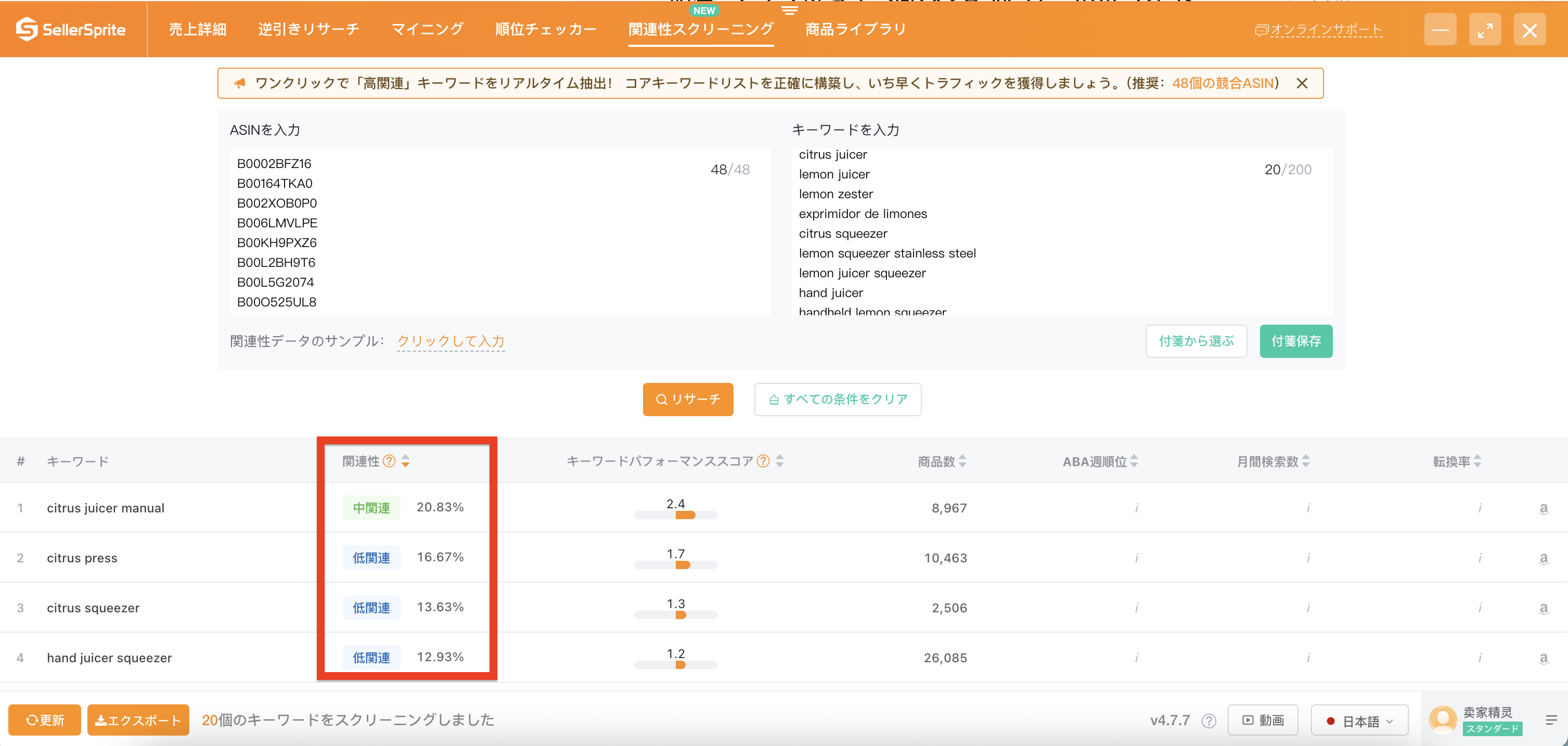The image size is (1568, 746).
Task: Switch to 逆引きリサーチ tab
Action: click(309, 29)
